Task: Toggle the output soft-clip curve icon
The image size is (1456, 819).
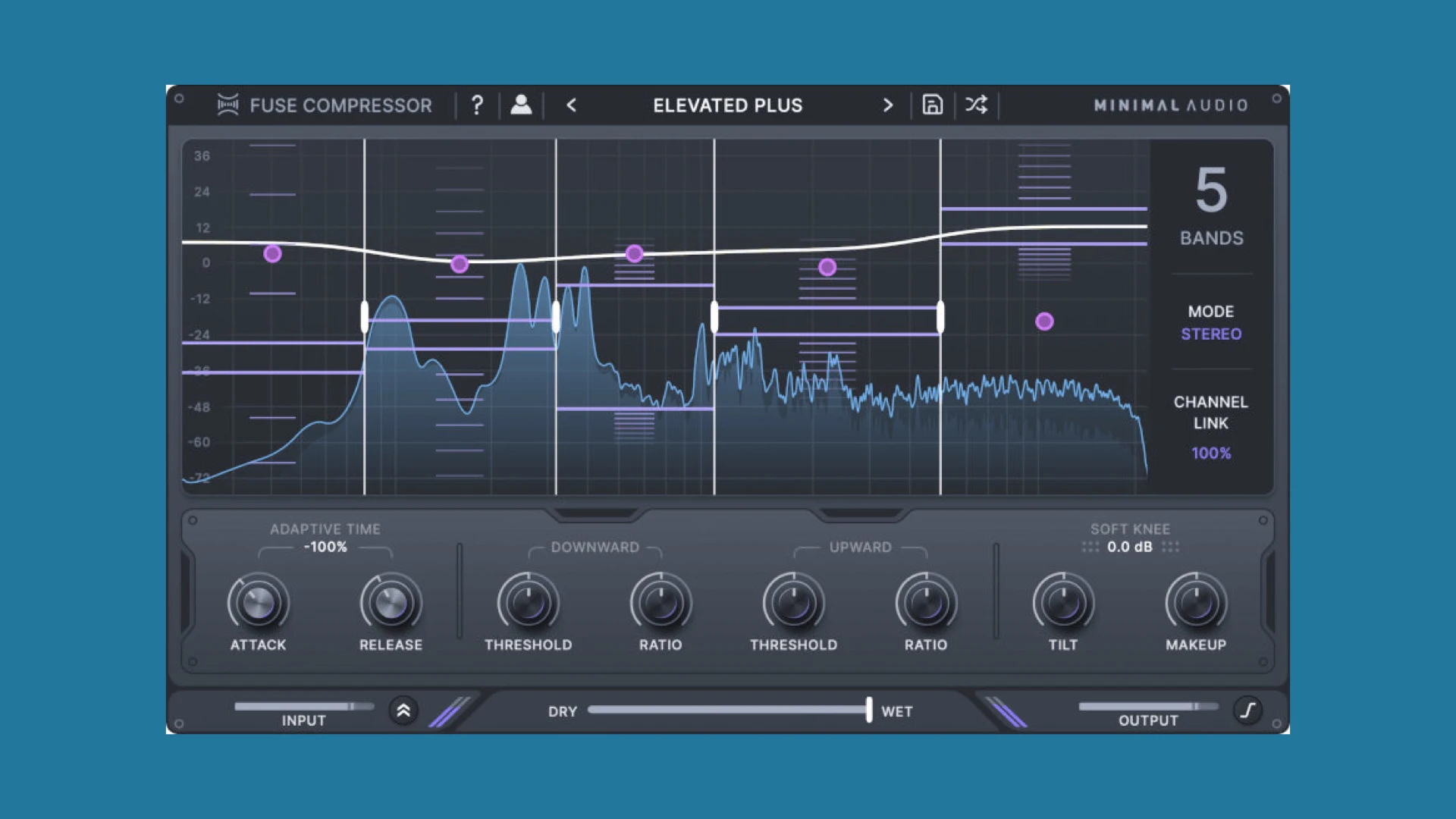Action: [1247, 711]
